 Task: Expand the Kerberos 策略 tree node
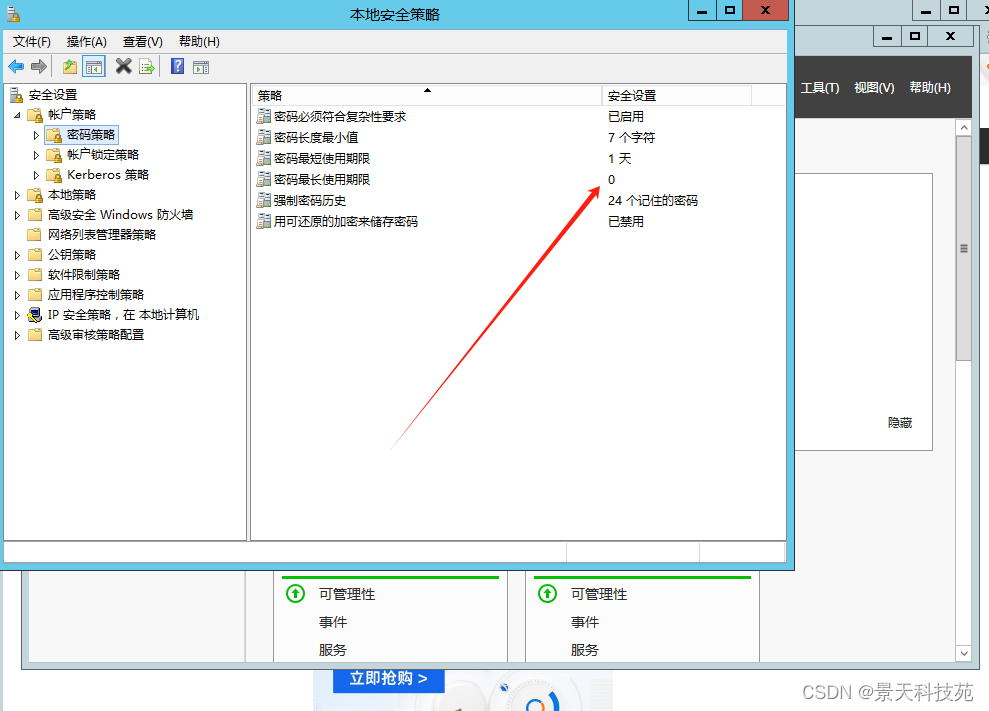(x=37, y=175)
